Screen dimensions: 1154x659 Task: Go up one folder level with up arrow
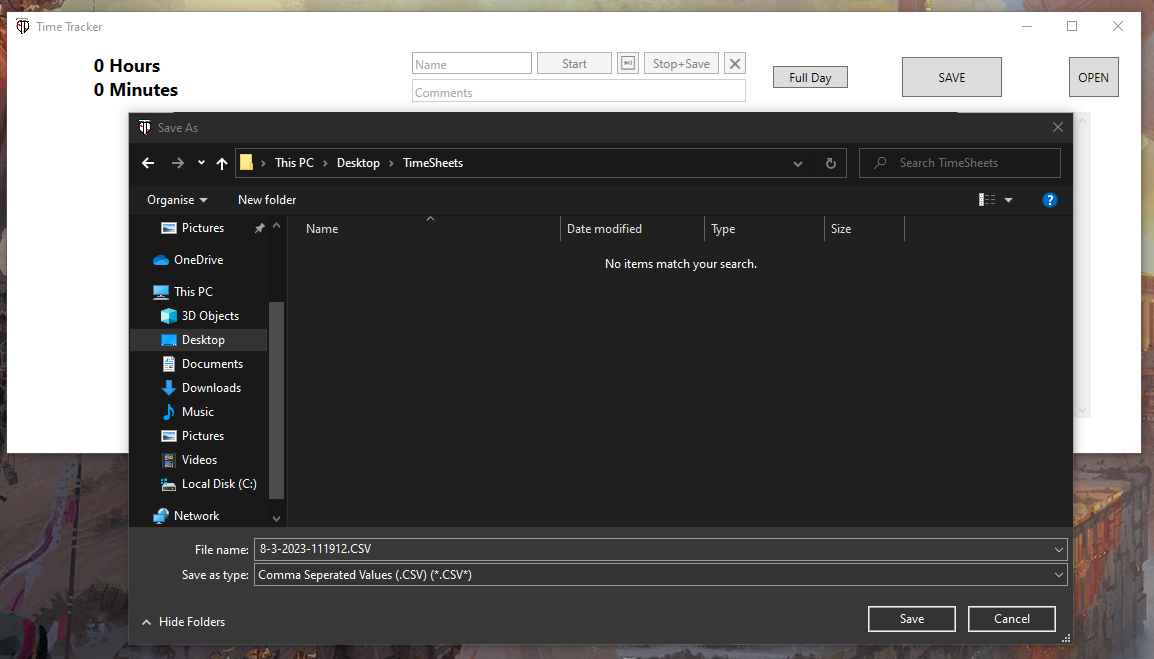pyautogui.click(x=222, y=163)
